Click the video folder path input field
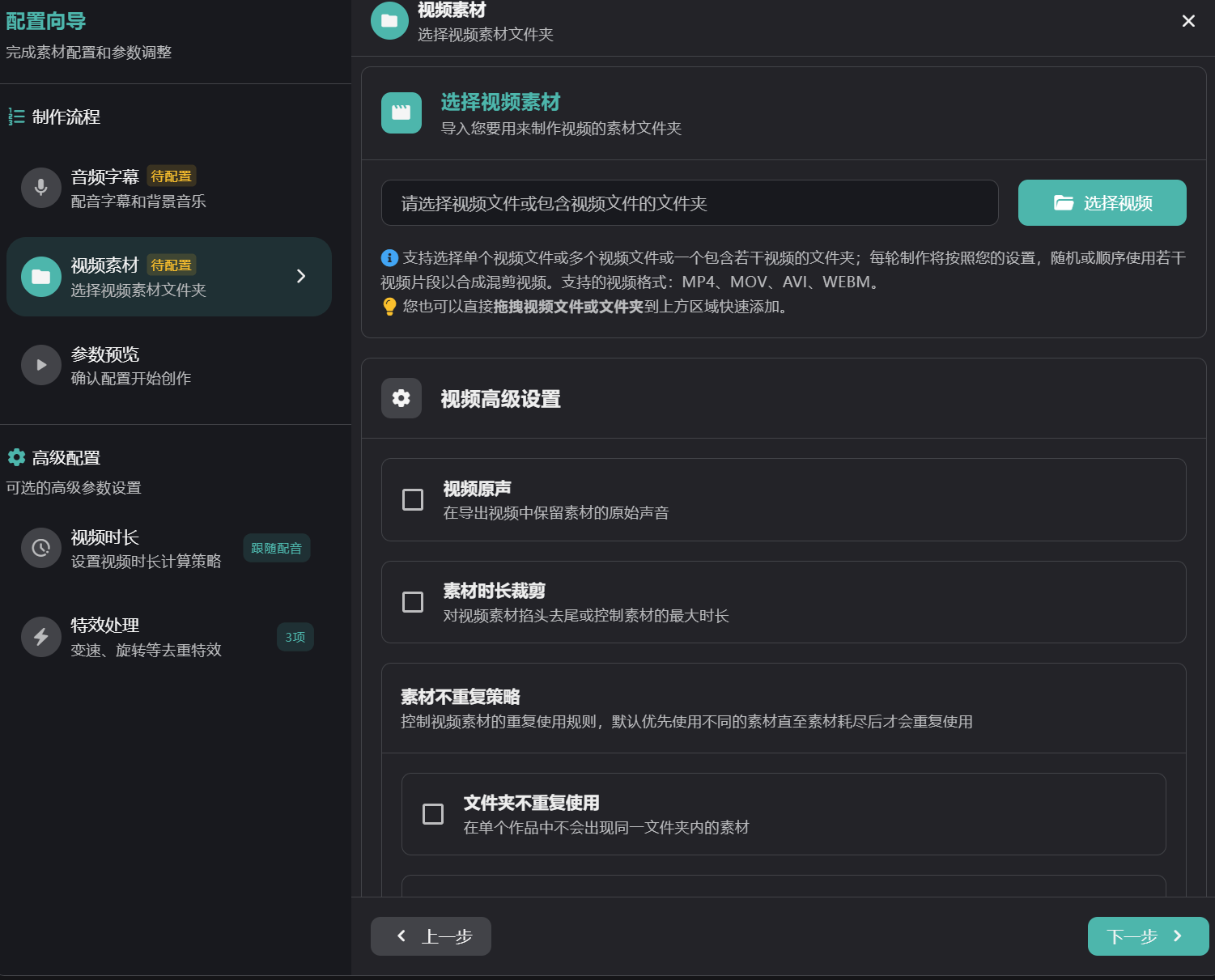1215x980 pixels. click(x=689, y=203)
